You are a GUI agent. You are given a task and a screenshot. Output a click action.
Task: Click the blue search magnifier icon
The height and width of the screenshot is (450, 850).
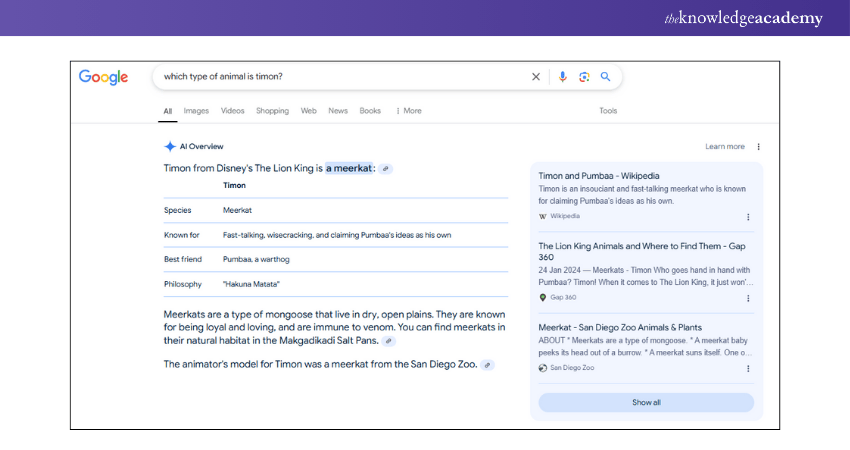pyautogui.click(x=606, y=77)
